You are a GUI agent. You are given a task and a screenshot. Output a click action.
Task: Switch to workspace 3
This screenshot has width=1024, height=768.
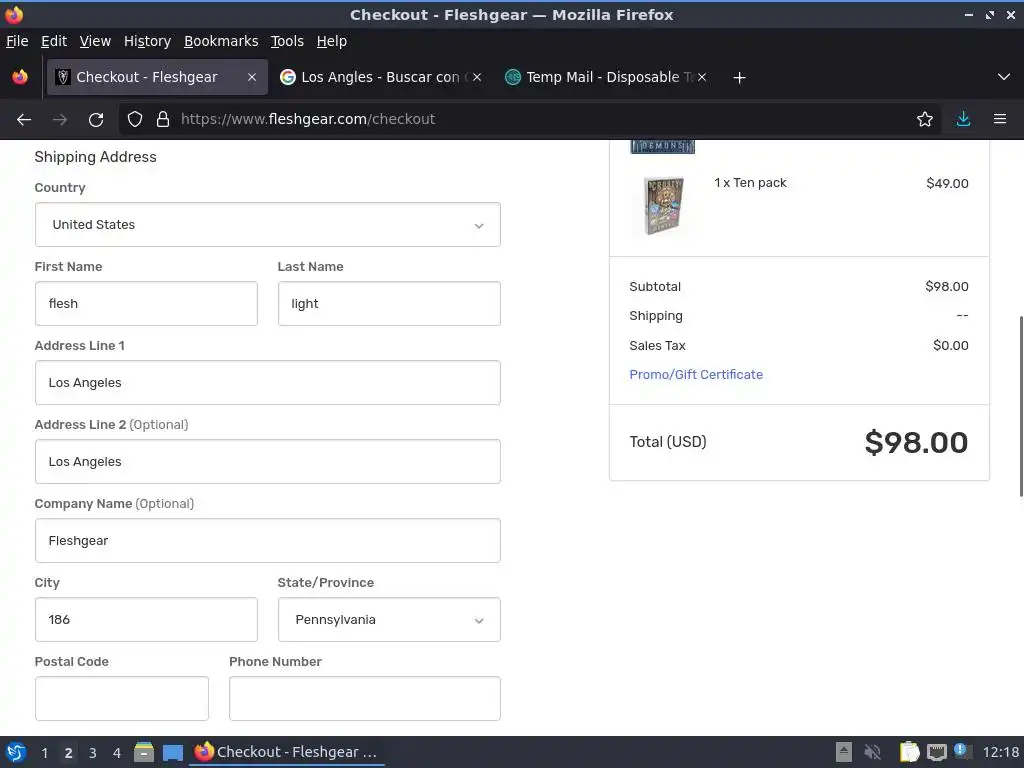click(93, 753)
